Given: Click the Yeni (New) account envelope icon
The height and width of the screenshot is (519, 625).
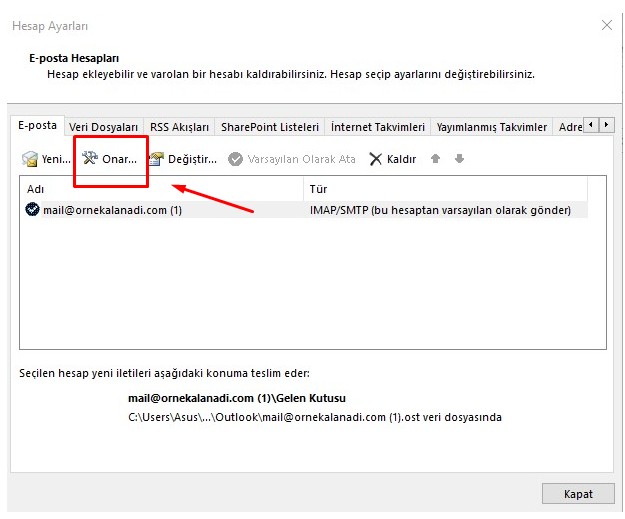Looking at the screenshot, I should [x=30, y=159].
